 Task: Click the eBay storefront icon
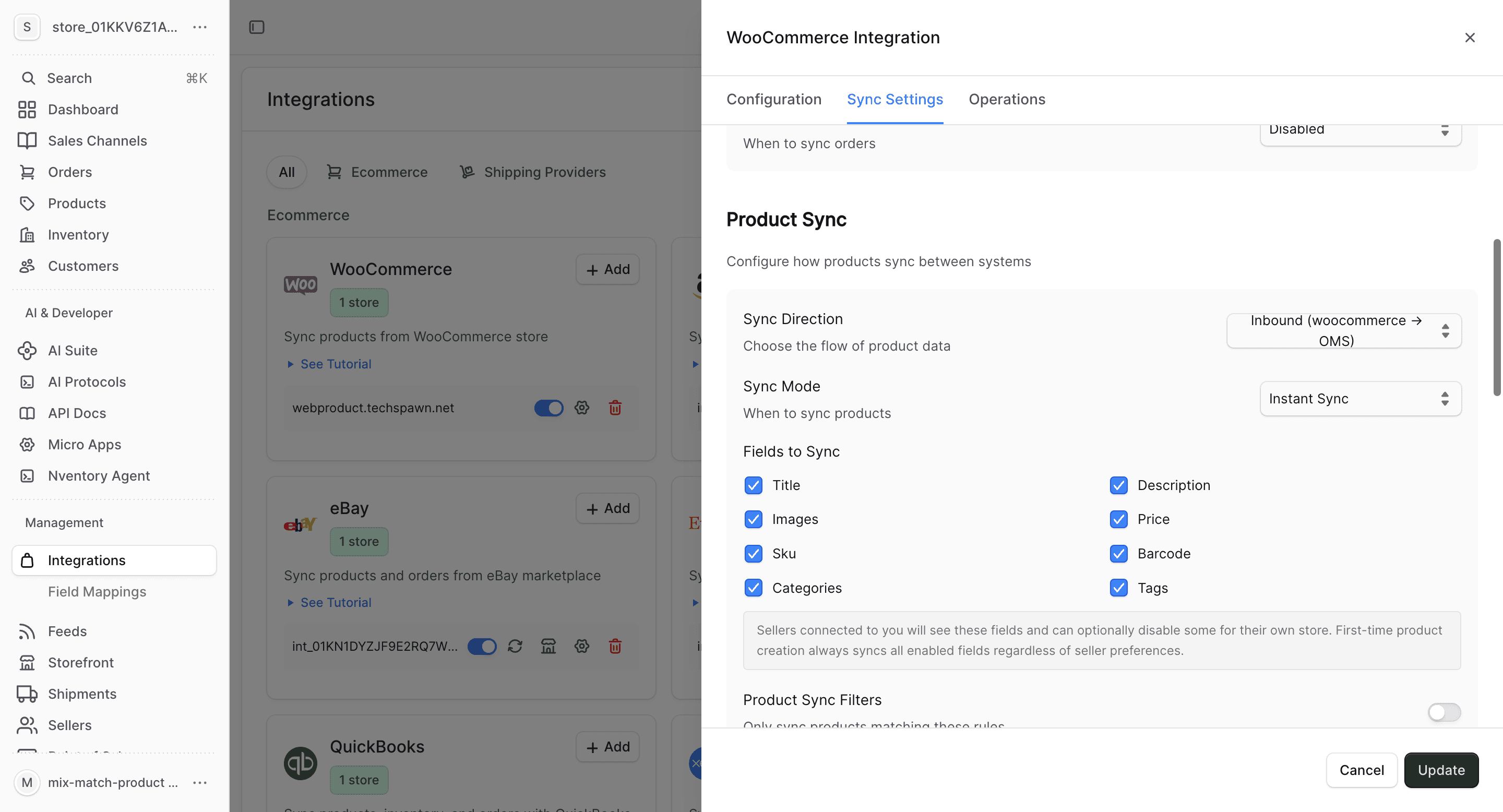tap(548, 647)
